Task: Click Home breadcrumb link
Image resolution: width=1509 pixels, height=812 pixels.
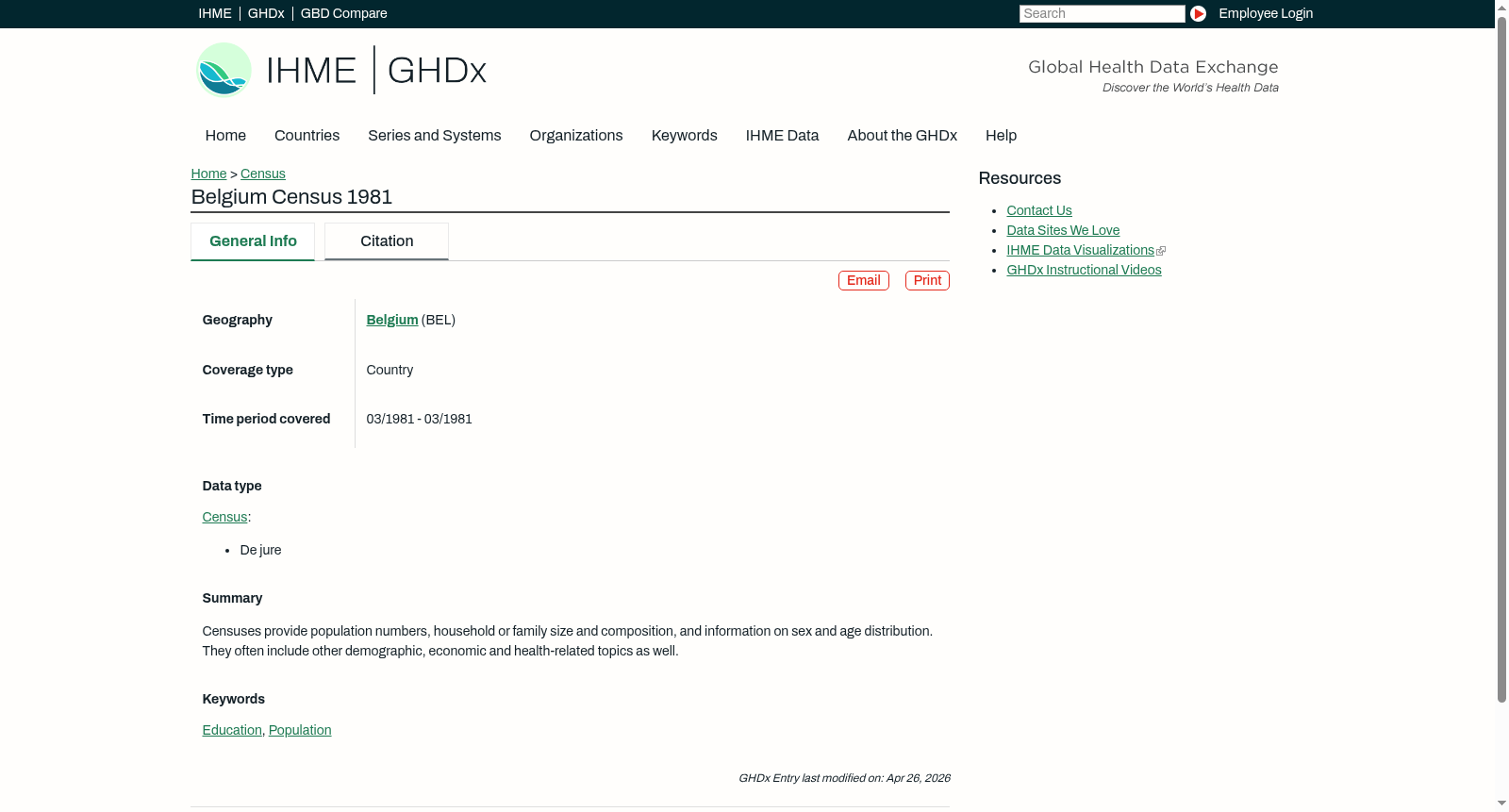Action: click(208, 174)
